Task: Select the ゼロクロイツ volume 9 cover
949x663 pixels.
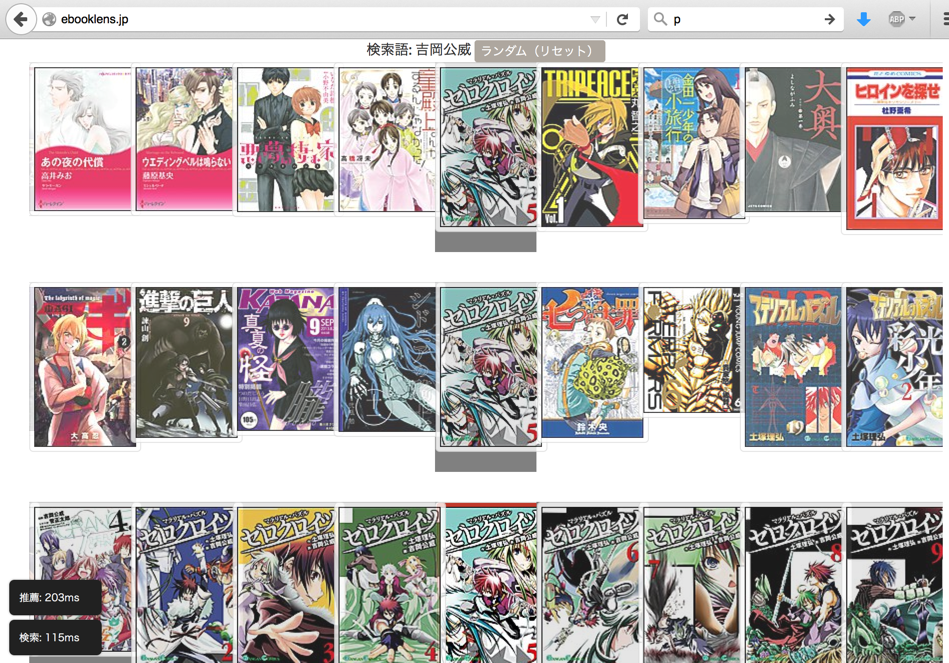Action: pyautogui.click(x=895, y=585)
